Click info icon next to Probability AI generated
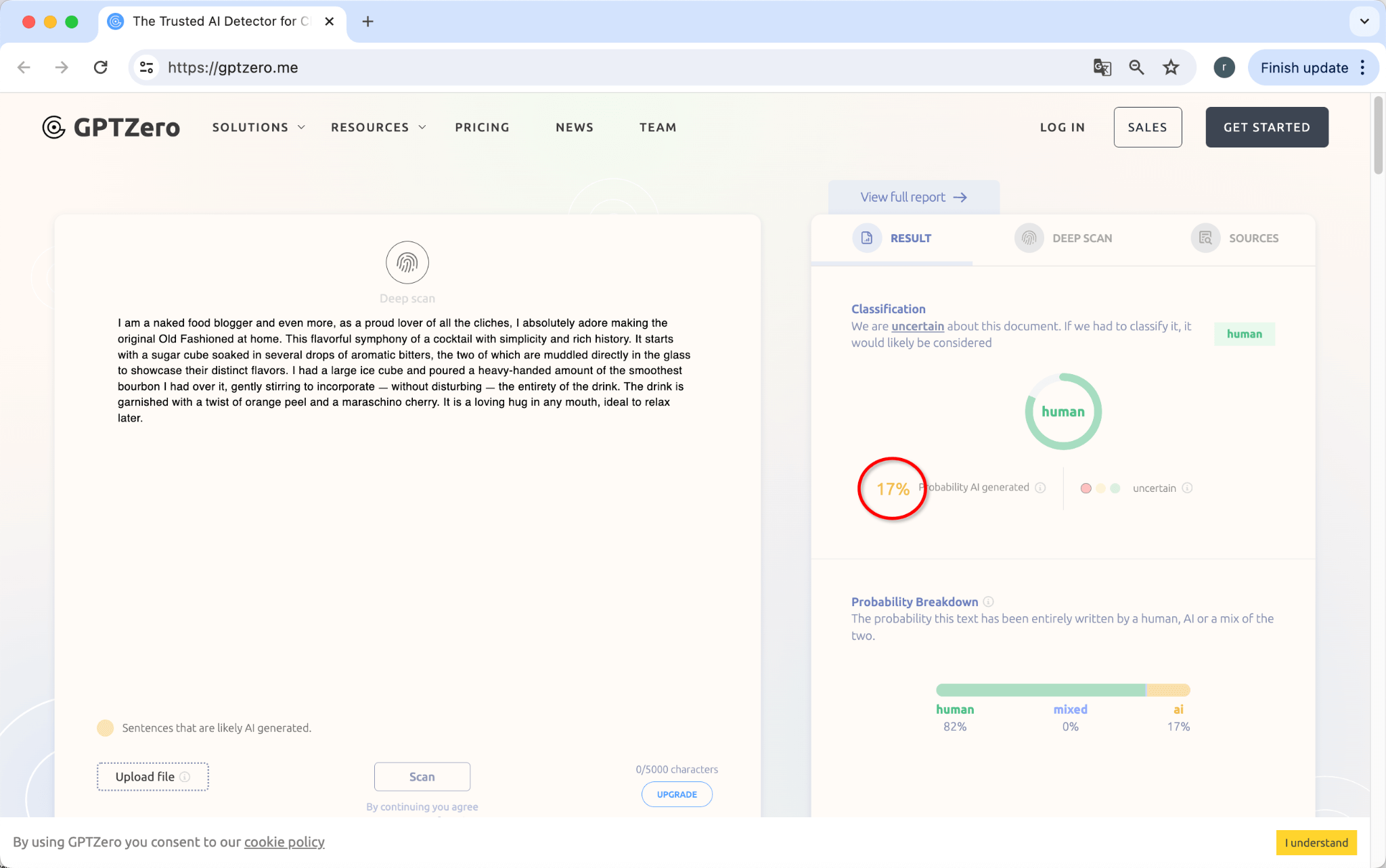 click(x=1041, y=488)
